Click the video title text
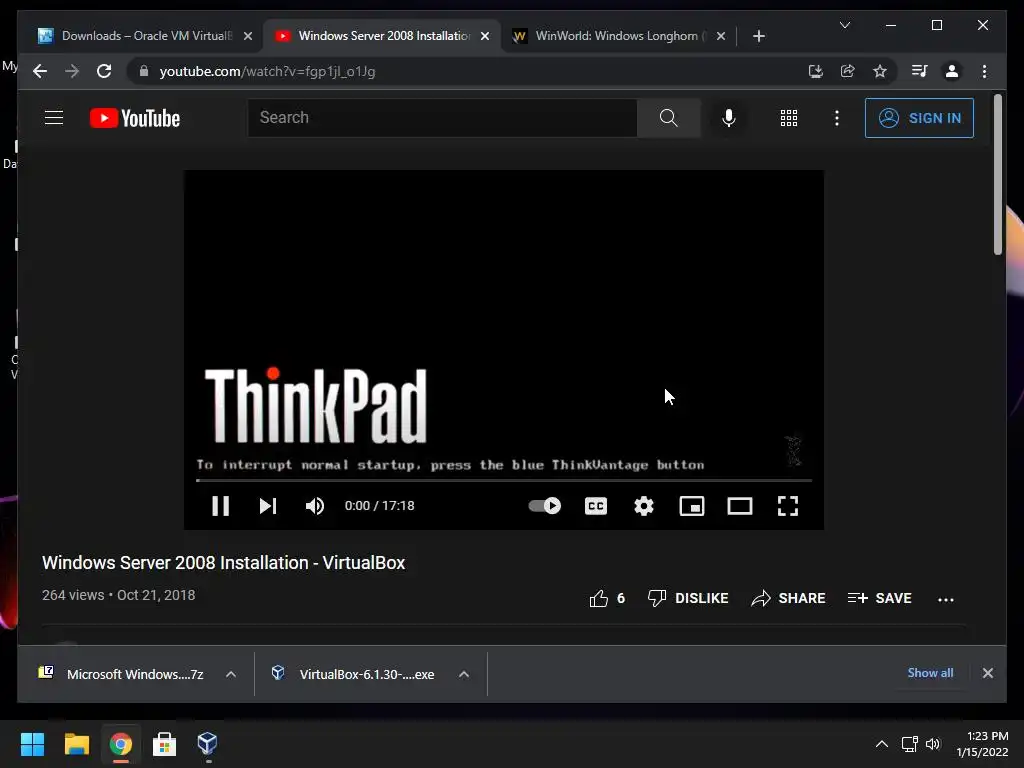The image size is (1024, 768). click(223, 563)
